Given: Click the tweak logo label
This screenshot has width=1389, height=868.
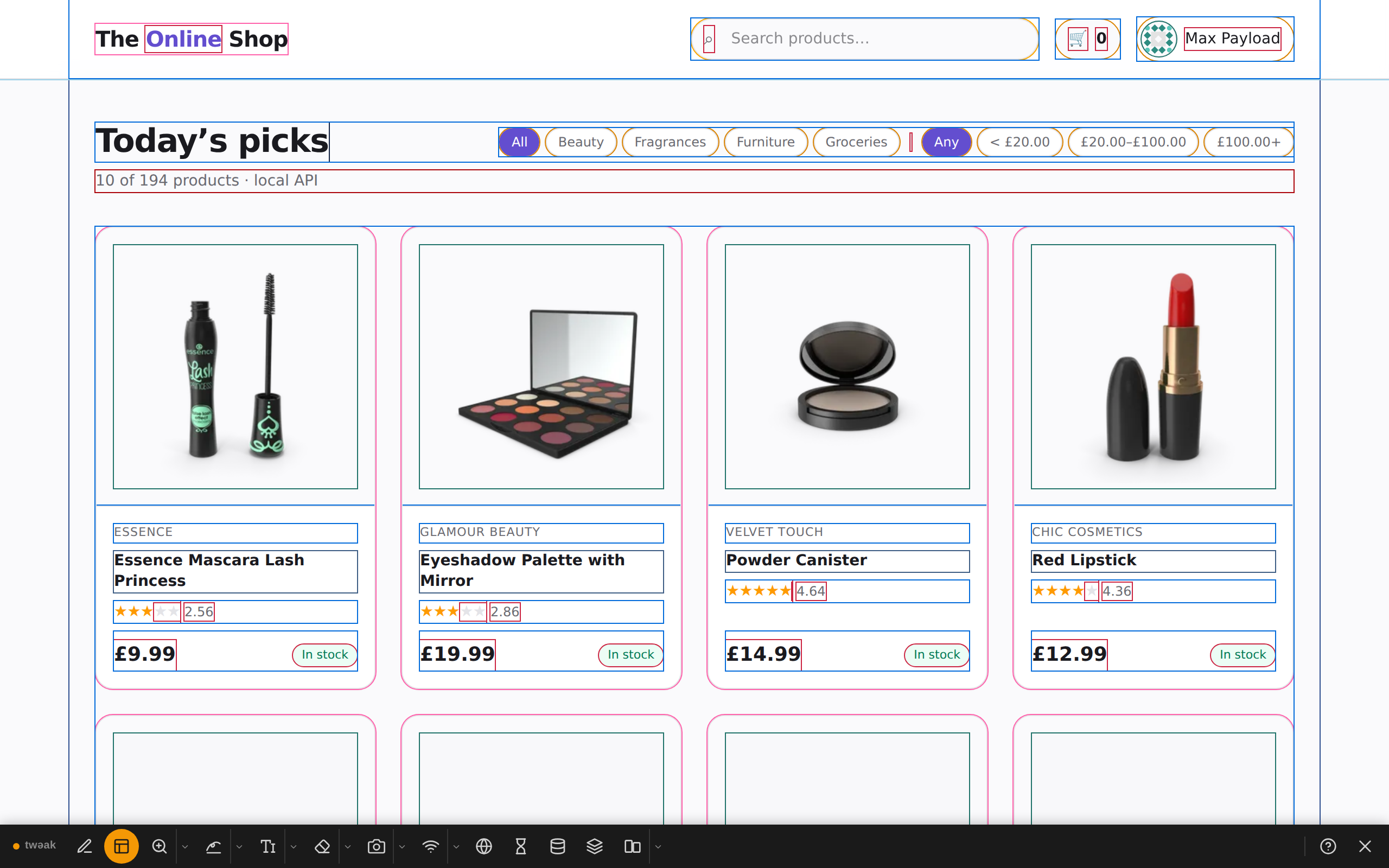Looking at the screenshot, I should pyautogui.click(x=34, y=845).
